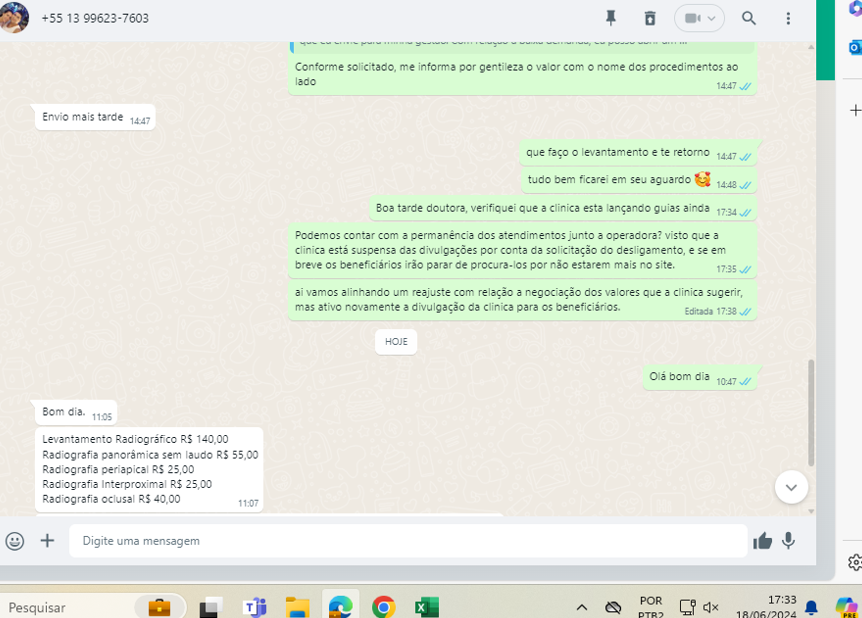Image resolution: width=862 pixels, height=618 pixels.
Task: Click the HOJE date separator chip
Action: 396,341
